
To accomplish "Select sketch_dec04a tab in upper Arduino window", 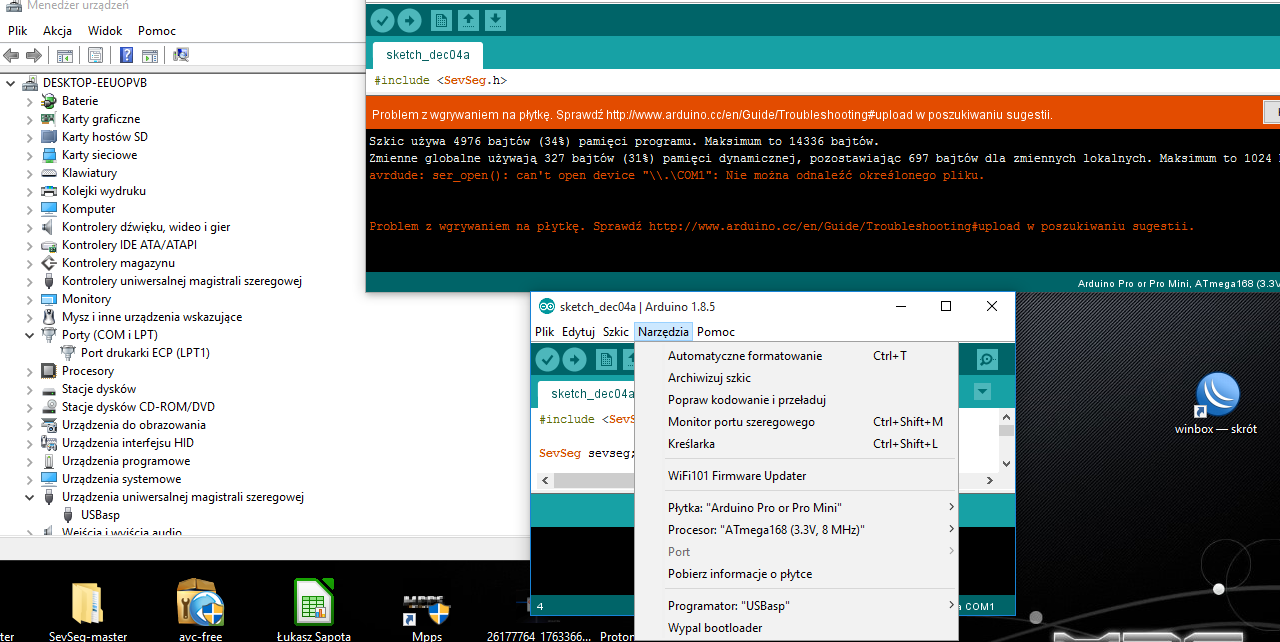I will [428, 55].
